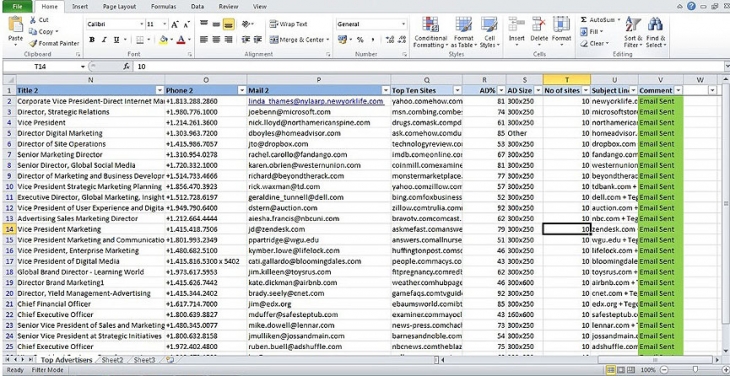Select Bottom Align icon
This screenshot has width=730, height=376.
[228, 24]
